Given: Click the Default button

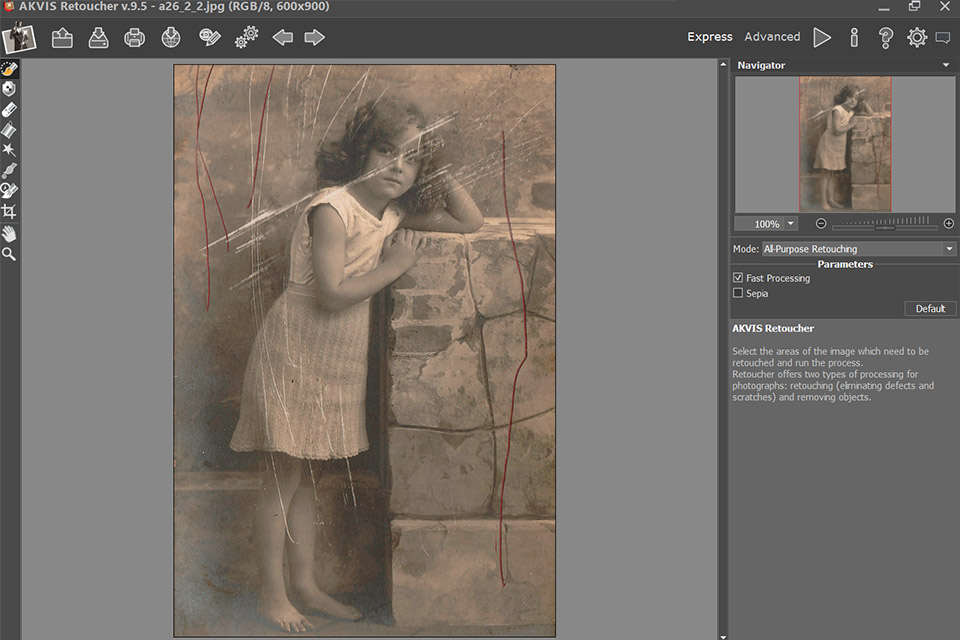Looking at the screenshot, I should (x=930, y=308).
